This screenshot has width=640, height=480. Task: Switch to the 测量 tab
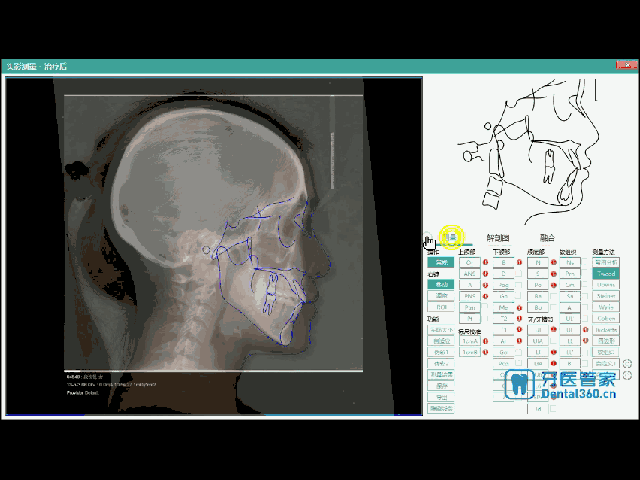click(x=450, y=238)
